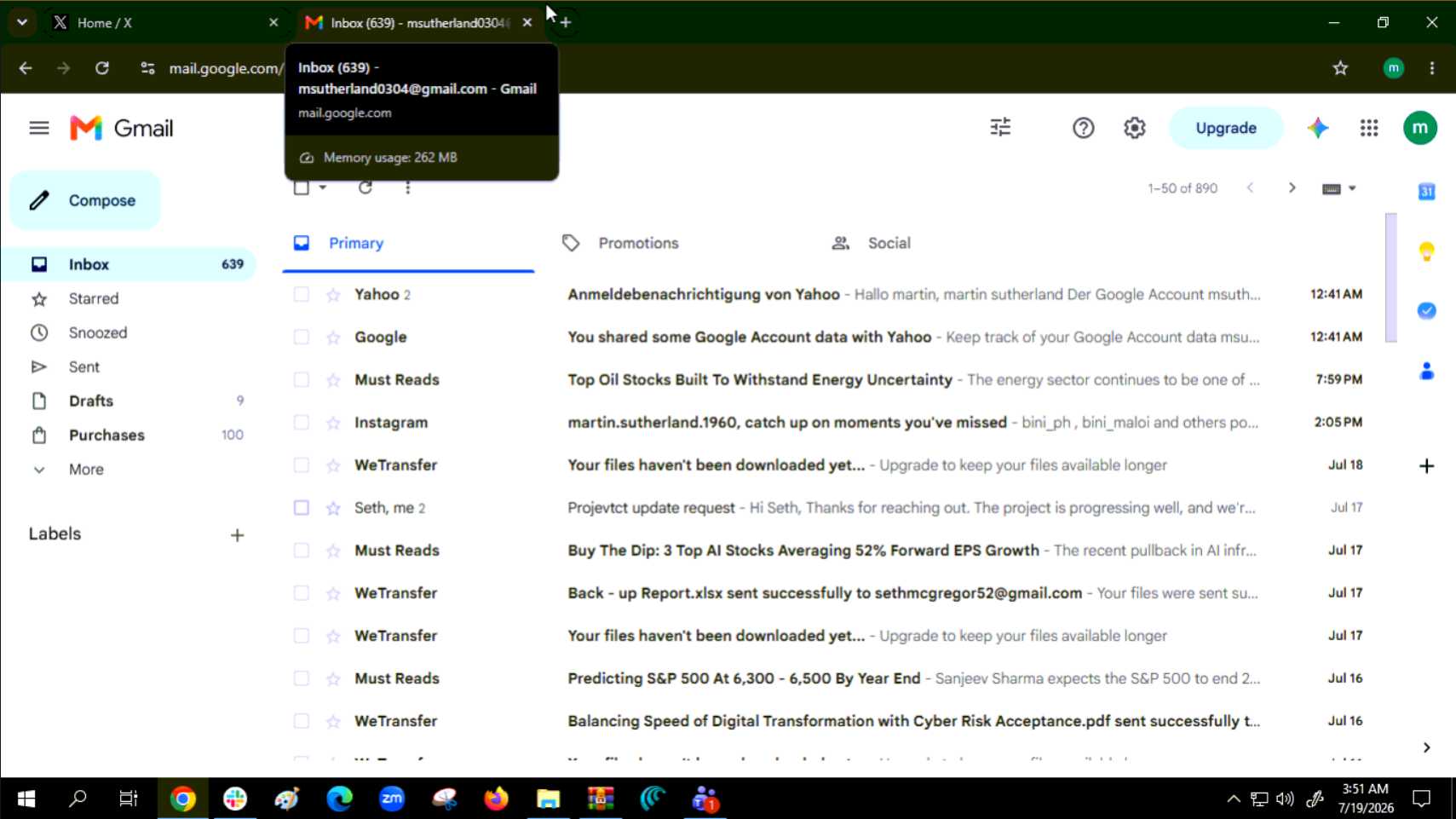Open the taskbar clock and date

[x=1366, y=799]
